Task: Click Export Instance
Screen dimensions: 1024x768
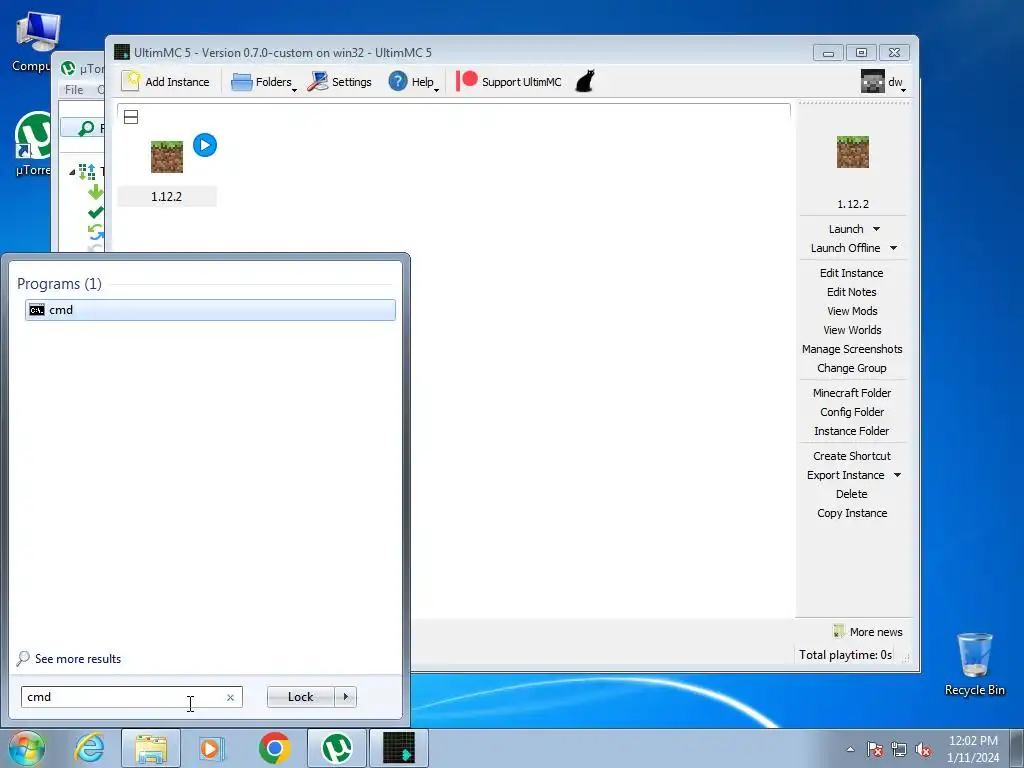Action: tap(845, 475)
